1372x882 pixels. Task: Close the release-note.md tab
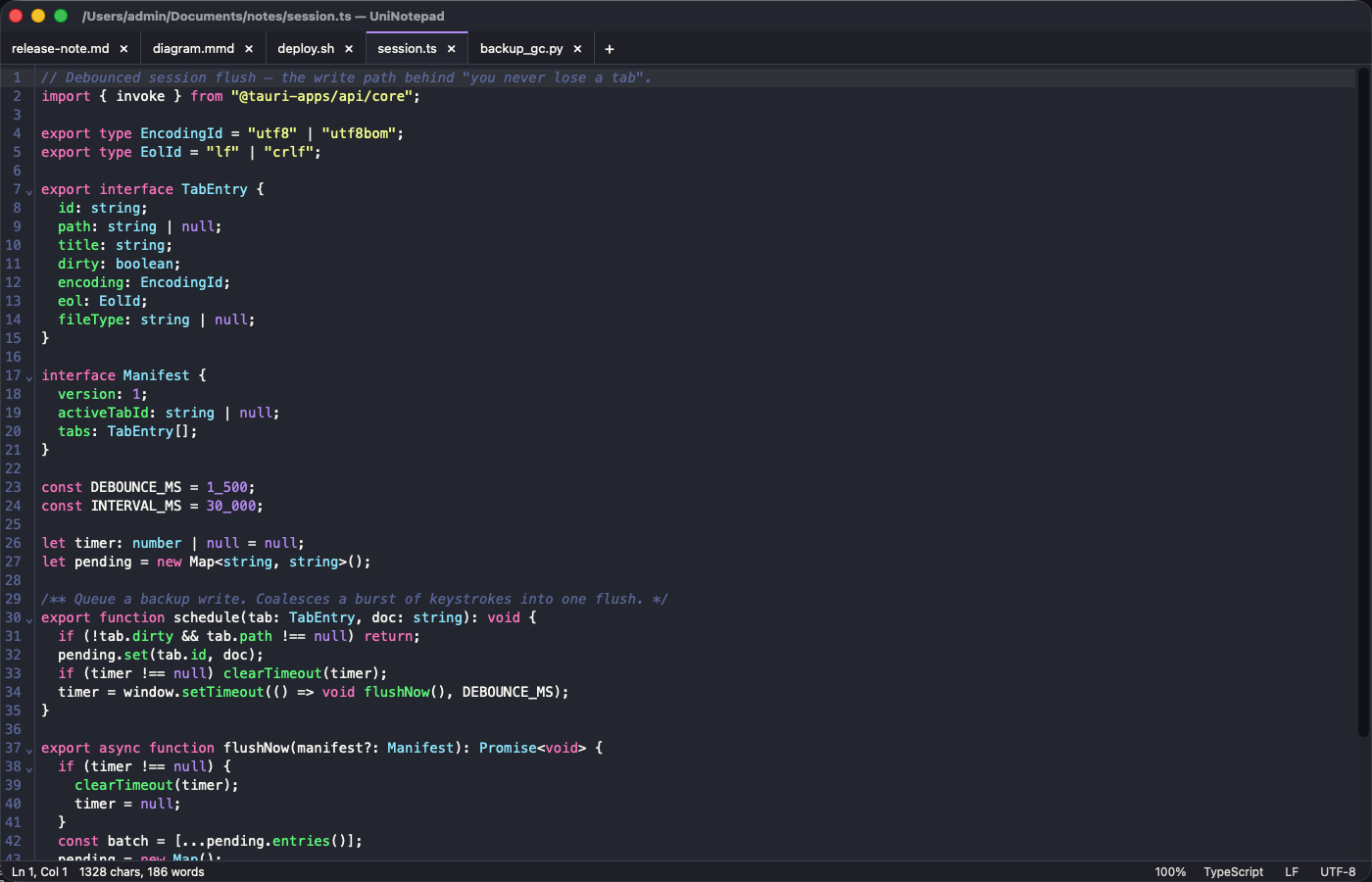(123, 49)
